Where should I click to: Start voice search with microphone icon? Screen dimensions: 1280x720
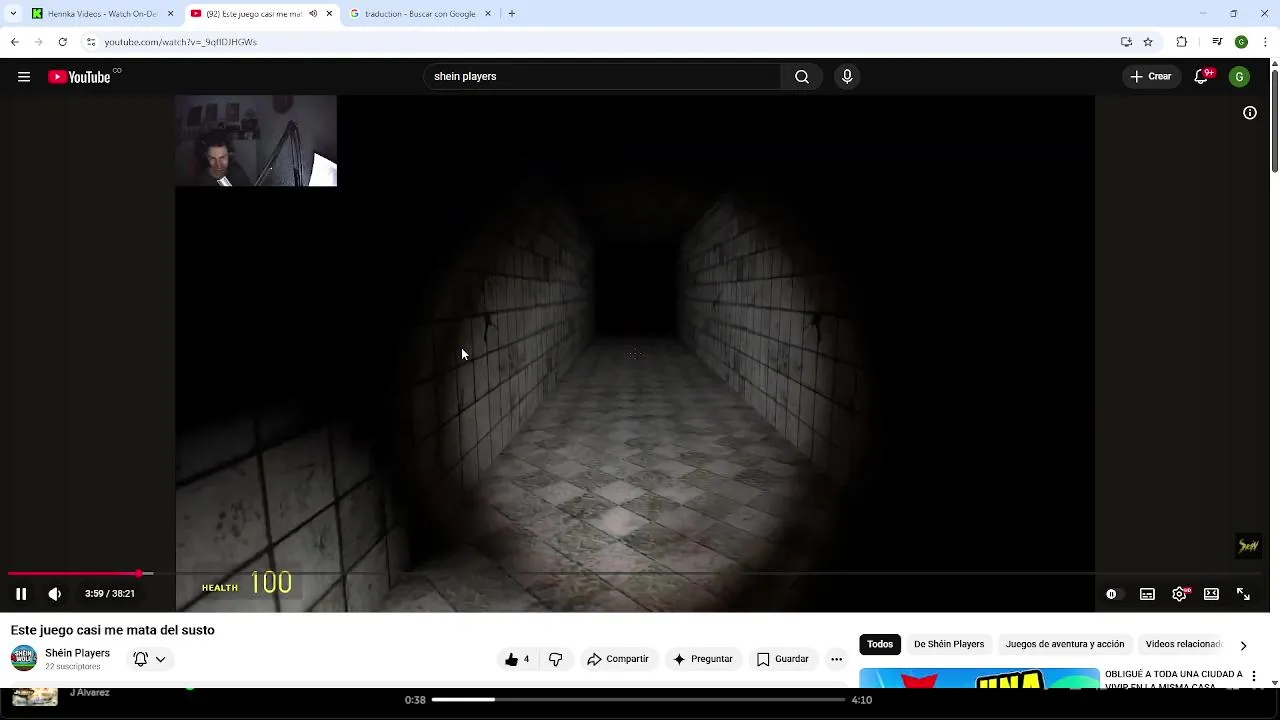[x=847, y=77]
